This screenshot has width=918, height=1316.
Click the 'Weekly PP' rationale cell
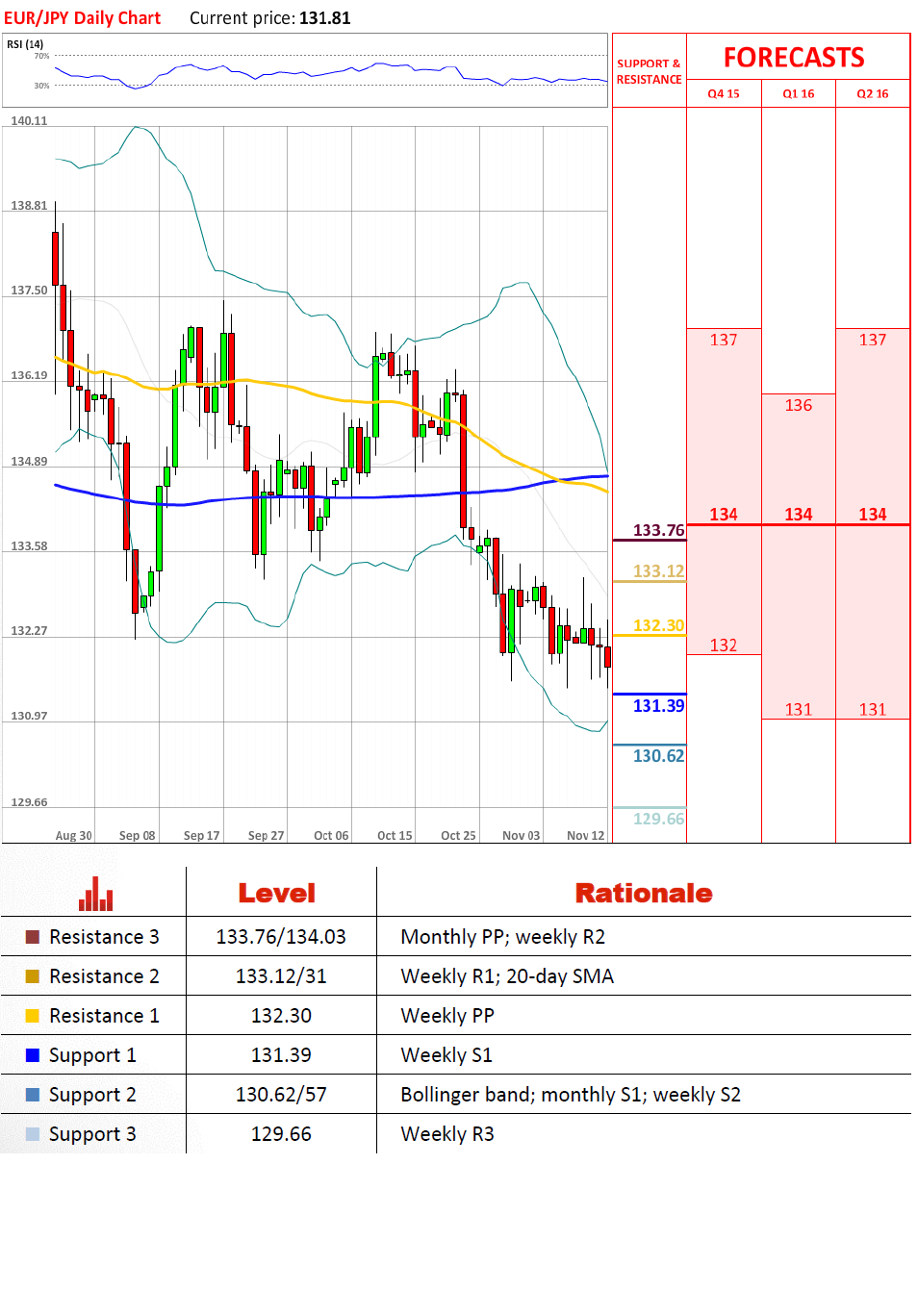pos(447,1016)
